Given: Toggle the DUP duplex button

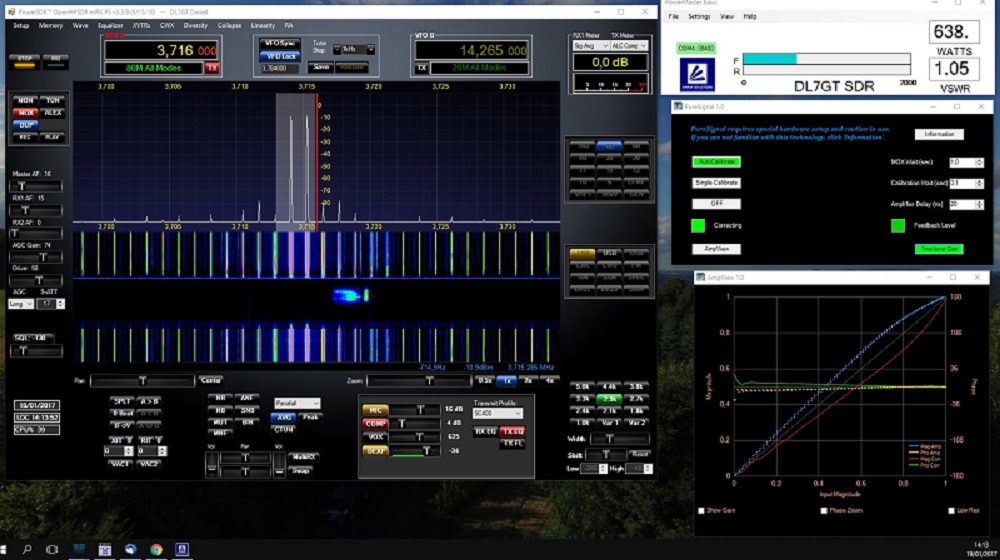Looking at the screenshot, I should (x=26, y=125).
